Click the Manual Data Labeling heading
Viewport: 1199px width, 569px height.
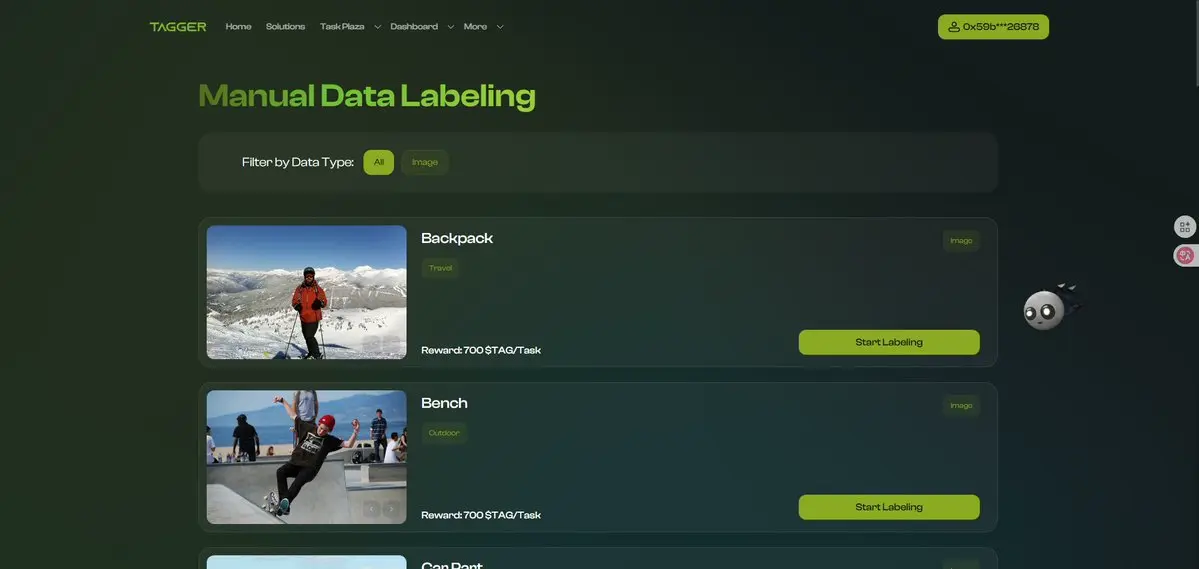(x=367, y=96)
